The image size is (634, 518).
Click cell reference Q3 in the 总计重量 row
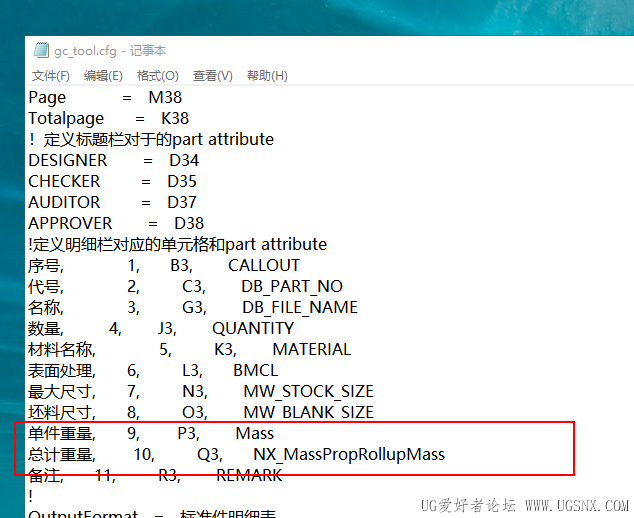click(x=208, y=455)
